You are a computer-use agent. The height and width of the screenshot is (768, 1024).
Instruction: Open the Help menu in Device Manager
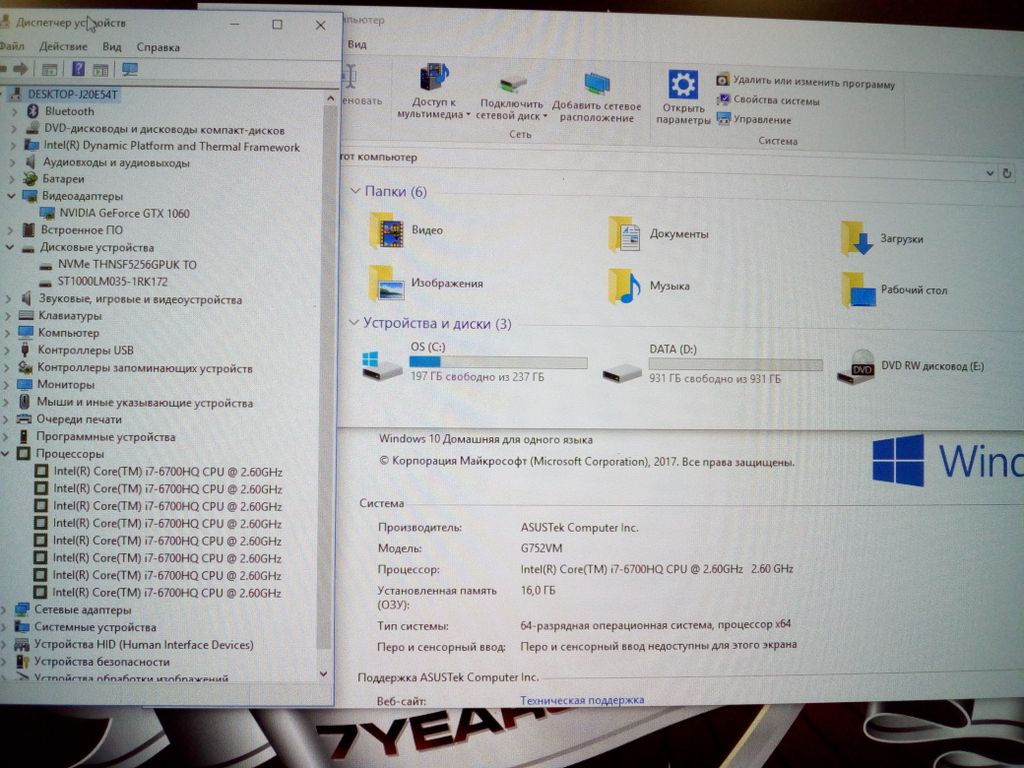pos(158,47)
